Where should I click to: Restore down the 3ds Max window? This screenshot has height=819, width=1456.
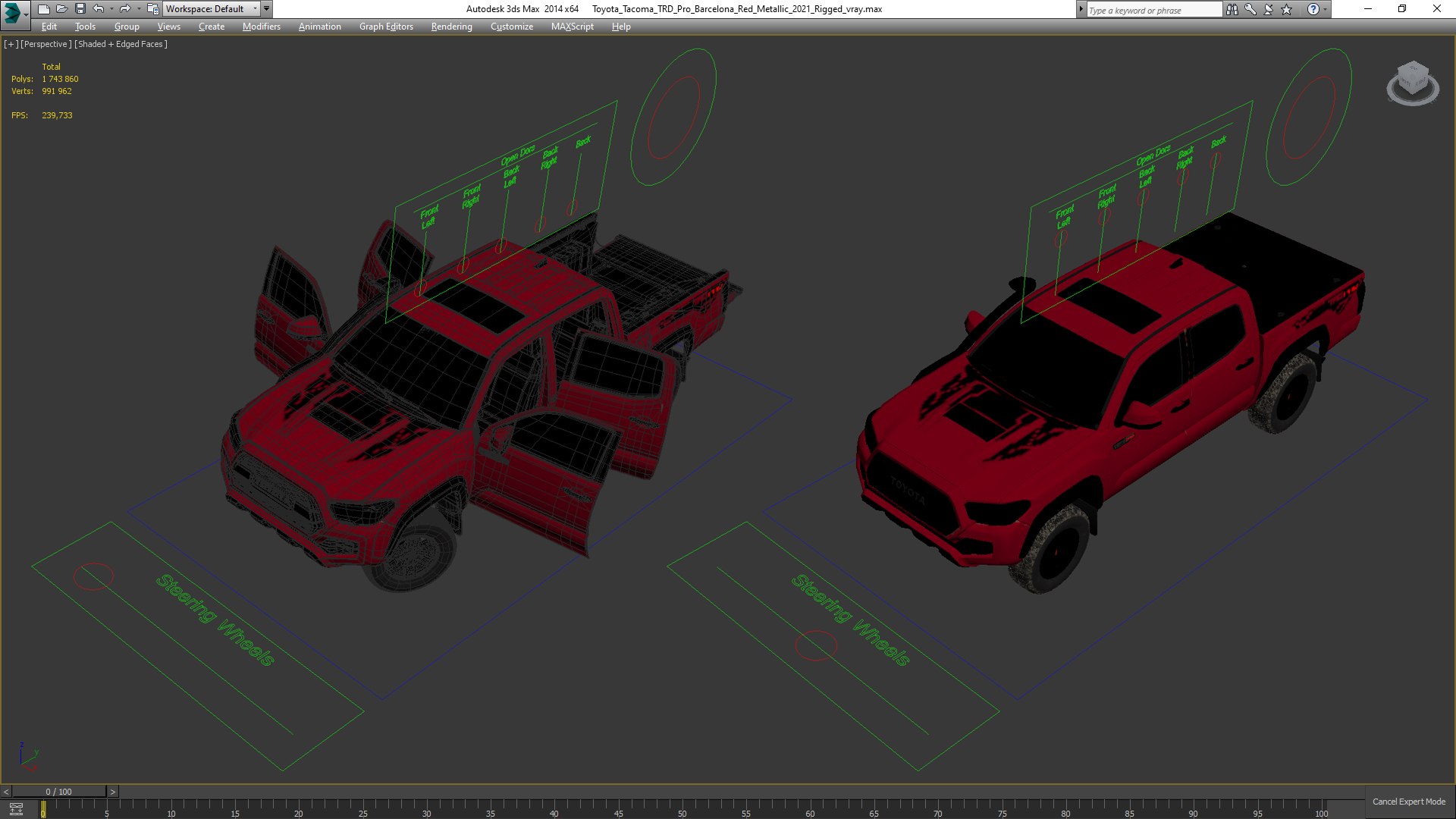tap(1402, 9)
